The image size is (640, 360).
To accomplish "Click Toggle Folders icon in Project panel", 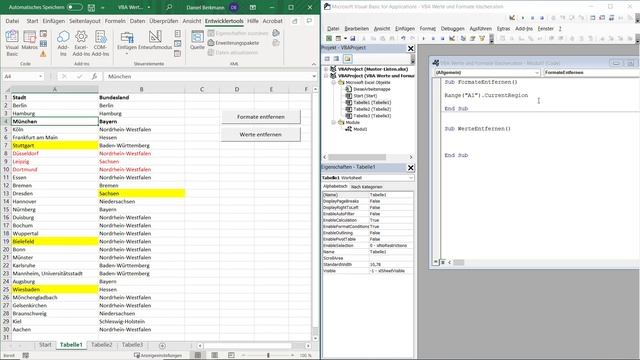I will pyautogui.click(x=347, y=59).
